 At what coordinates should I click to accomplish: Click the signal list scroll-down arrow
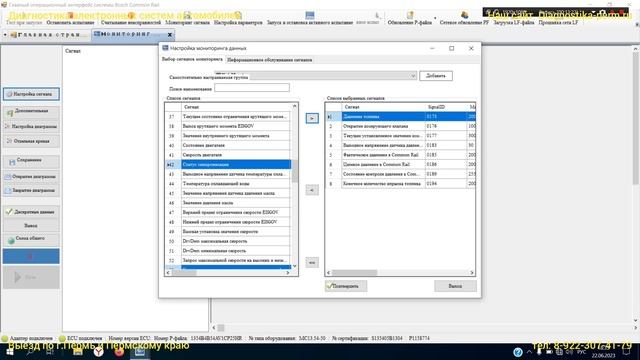coord(295,266)
